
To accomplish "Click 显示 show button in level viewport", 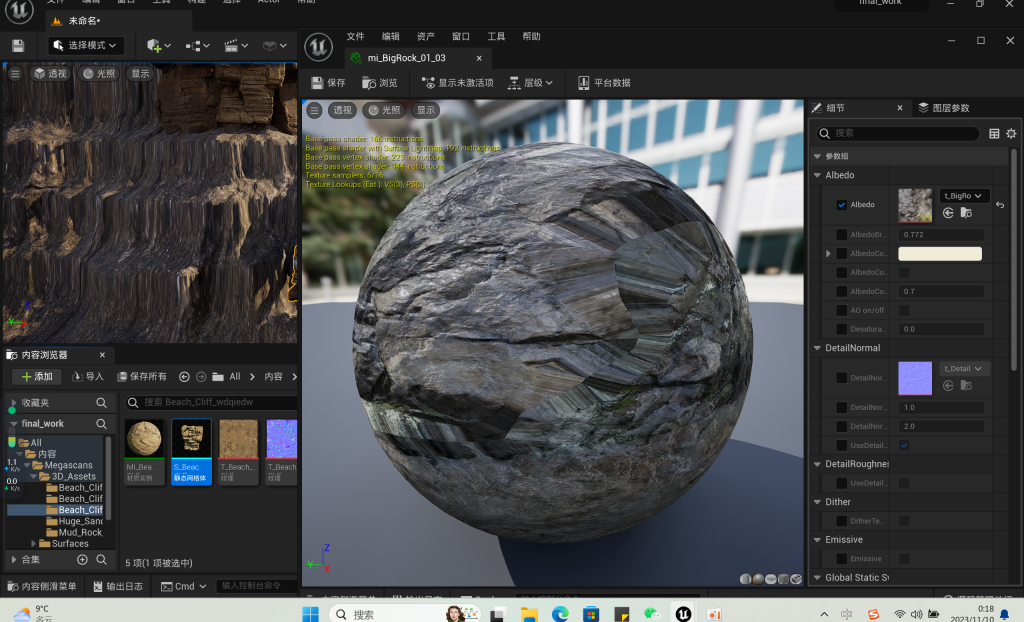I will click(140, 73).
